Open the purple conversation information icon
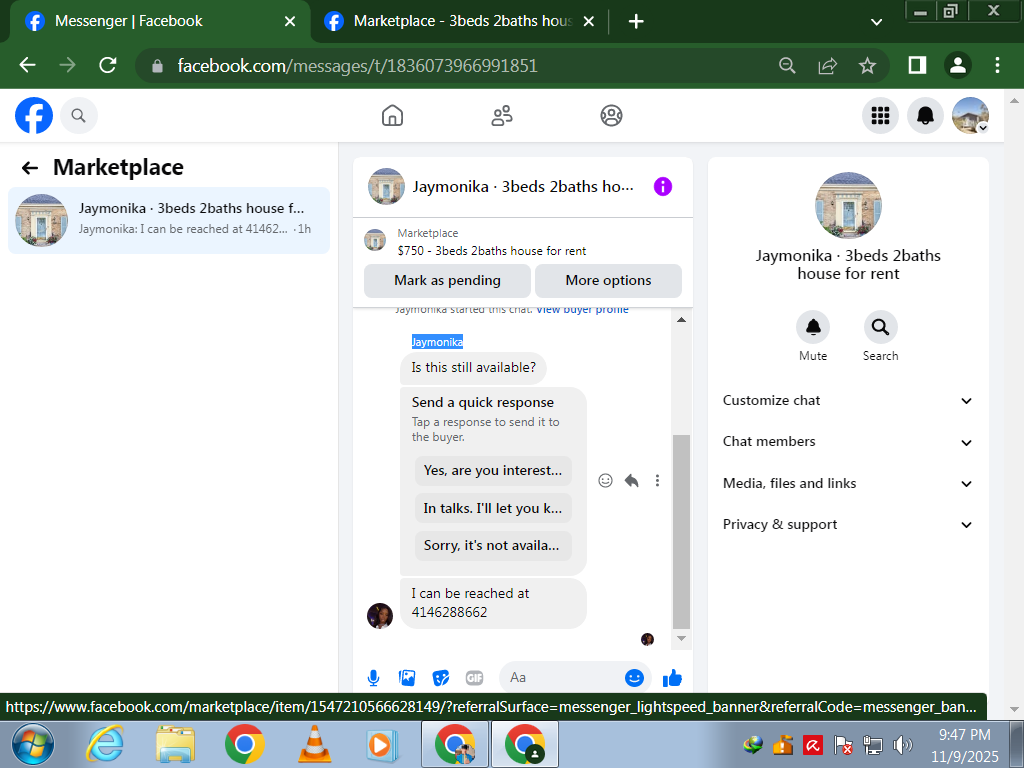1024x768 pixels. (663, 187)
